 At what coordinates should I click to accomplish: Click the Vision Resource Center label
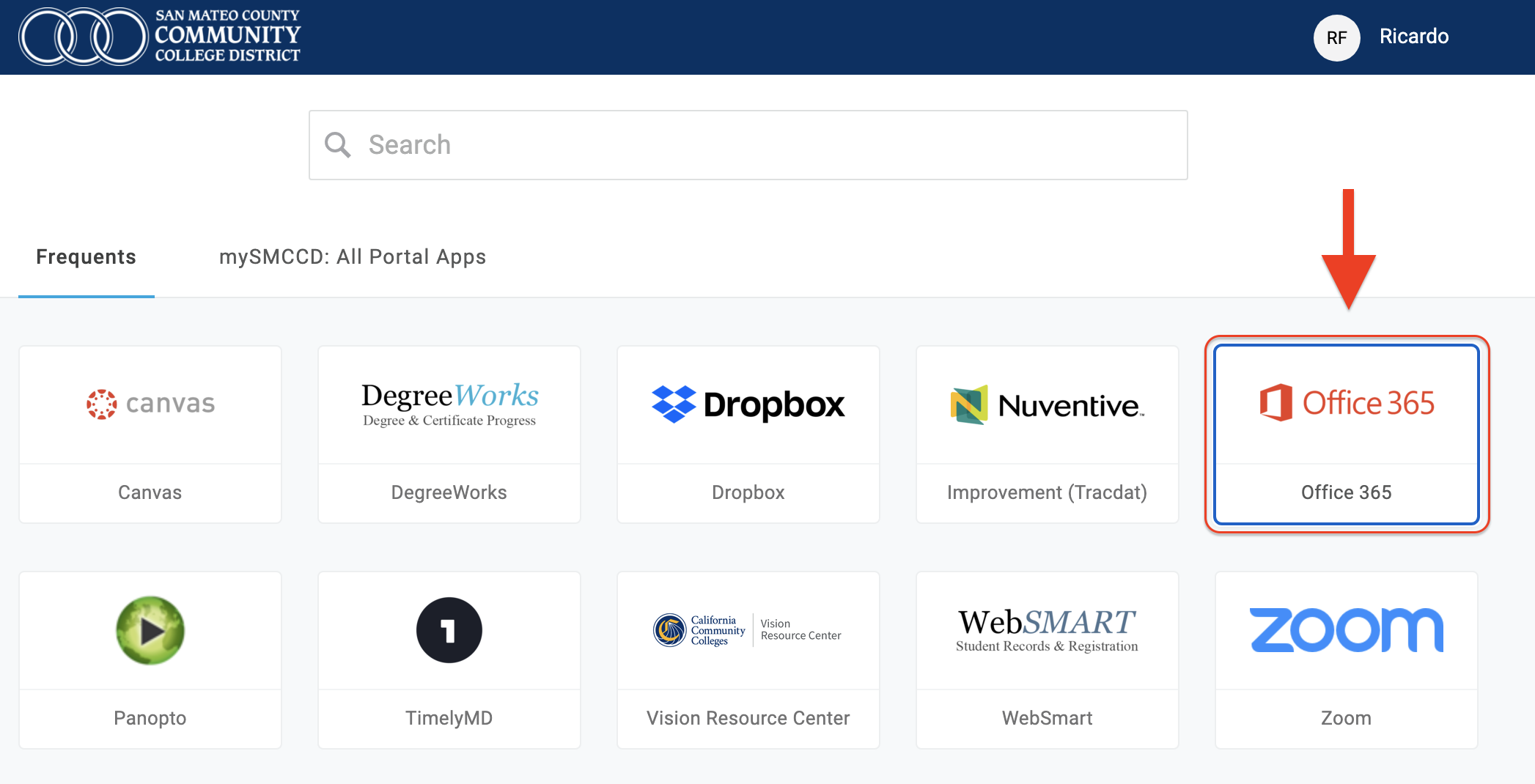point(748,718)
